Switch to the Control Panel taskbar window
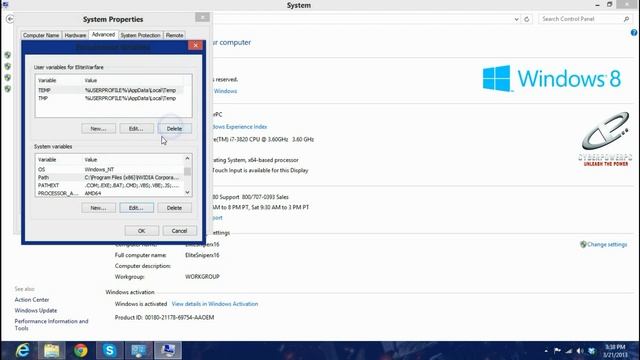Viewport: 640px width, 360px height. pos(138,351)
